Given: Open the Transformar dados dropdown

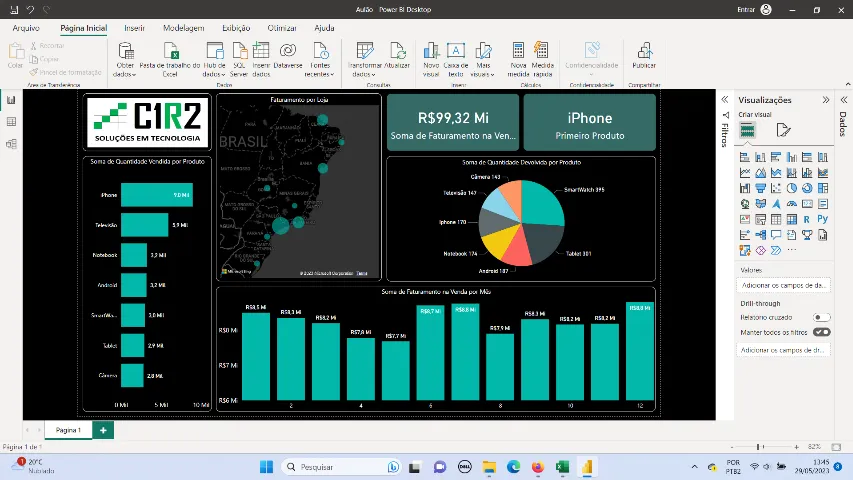Looking at the screenshot, I should [365, 74].
